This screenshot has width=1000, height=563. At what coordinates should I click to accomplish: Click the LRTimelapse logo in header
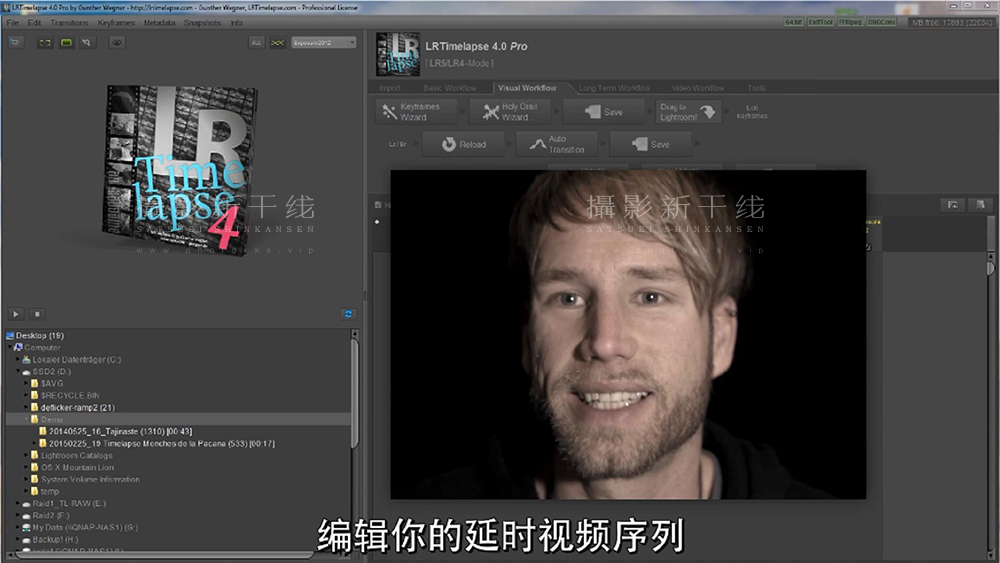[x=398, y=54]
